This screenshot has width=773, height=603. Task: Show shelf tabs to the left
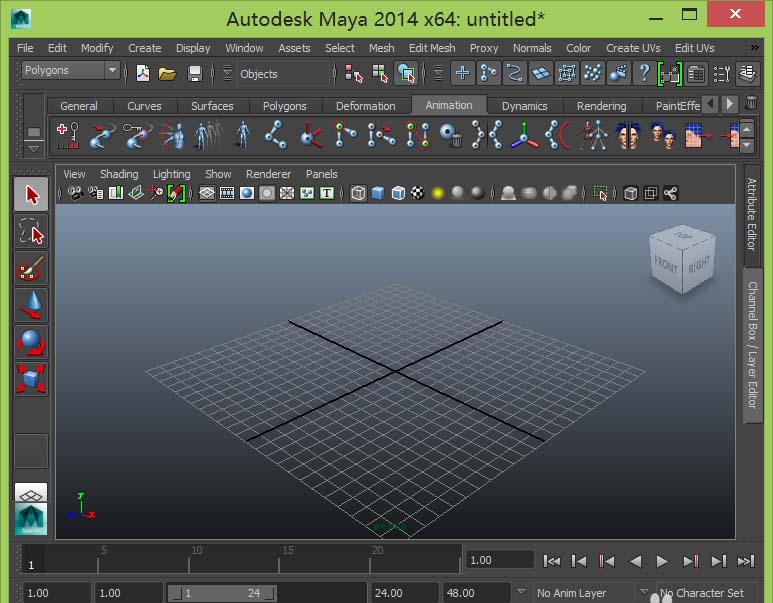click(x=710, y=104)
